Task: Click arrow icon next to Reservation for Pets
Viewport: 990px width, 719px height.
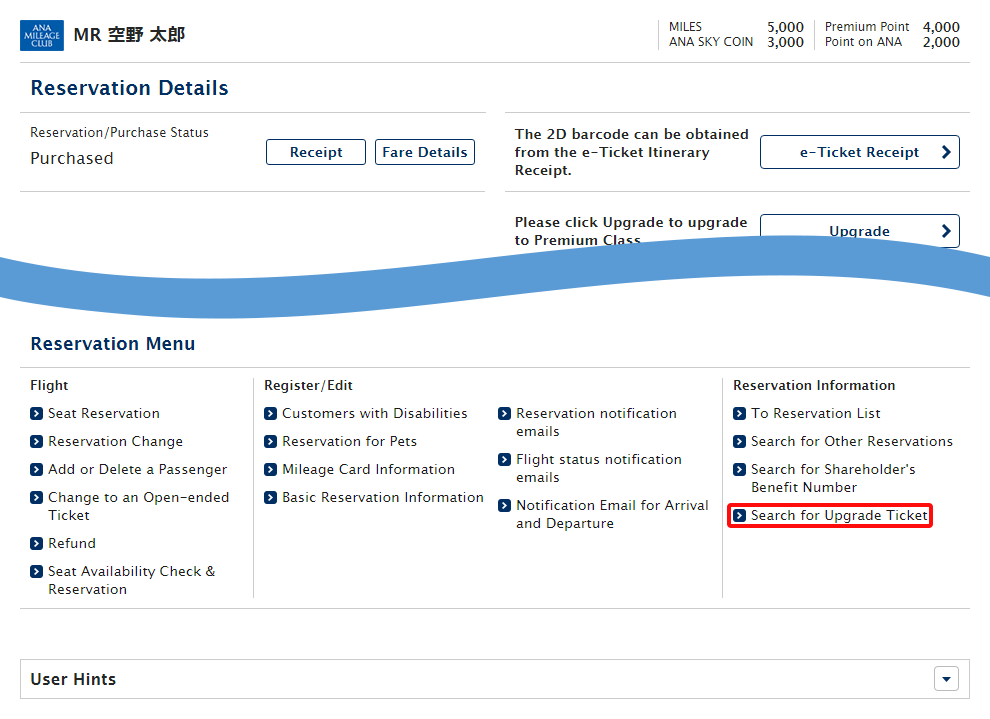Action: click(271, 442)
